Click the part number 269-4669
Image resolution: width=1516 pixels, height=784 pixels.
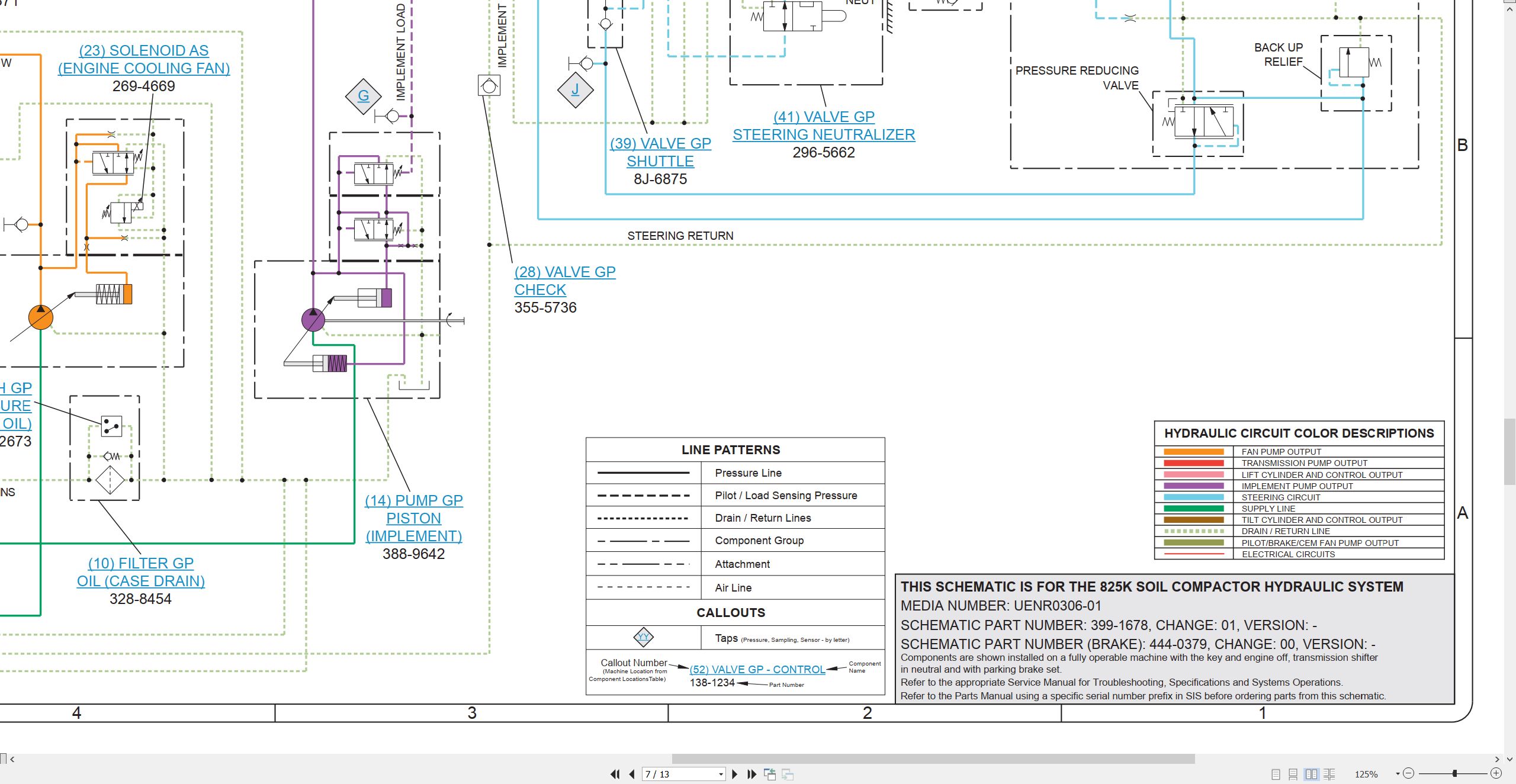[x=144, y=86]
